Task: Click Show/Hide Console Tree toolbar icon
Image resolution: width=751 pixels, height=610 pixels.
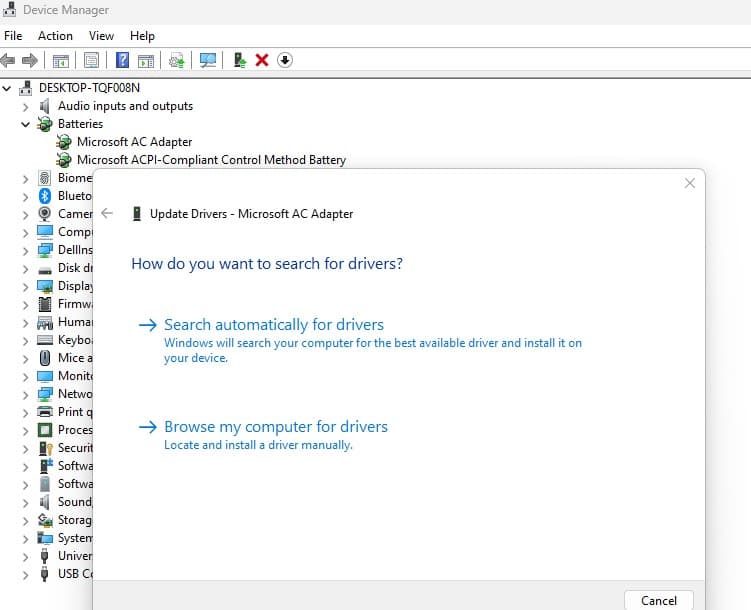Action: coord(61,60)
